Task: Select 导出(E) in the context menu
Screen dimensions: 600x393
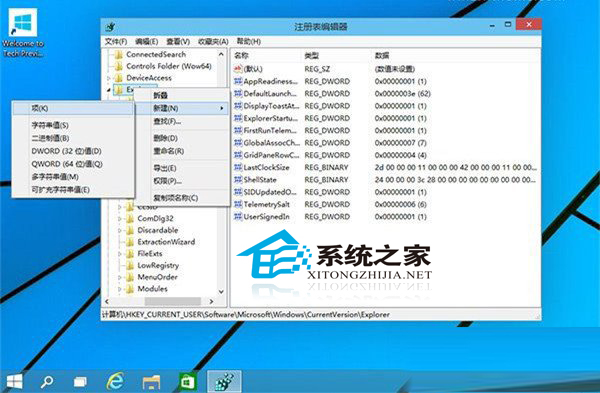Action: tap(181, 168)
